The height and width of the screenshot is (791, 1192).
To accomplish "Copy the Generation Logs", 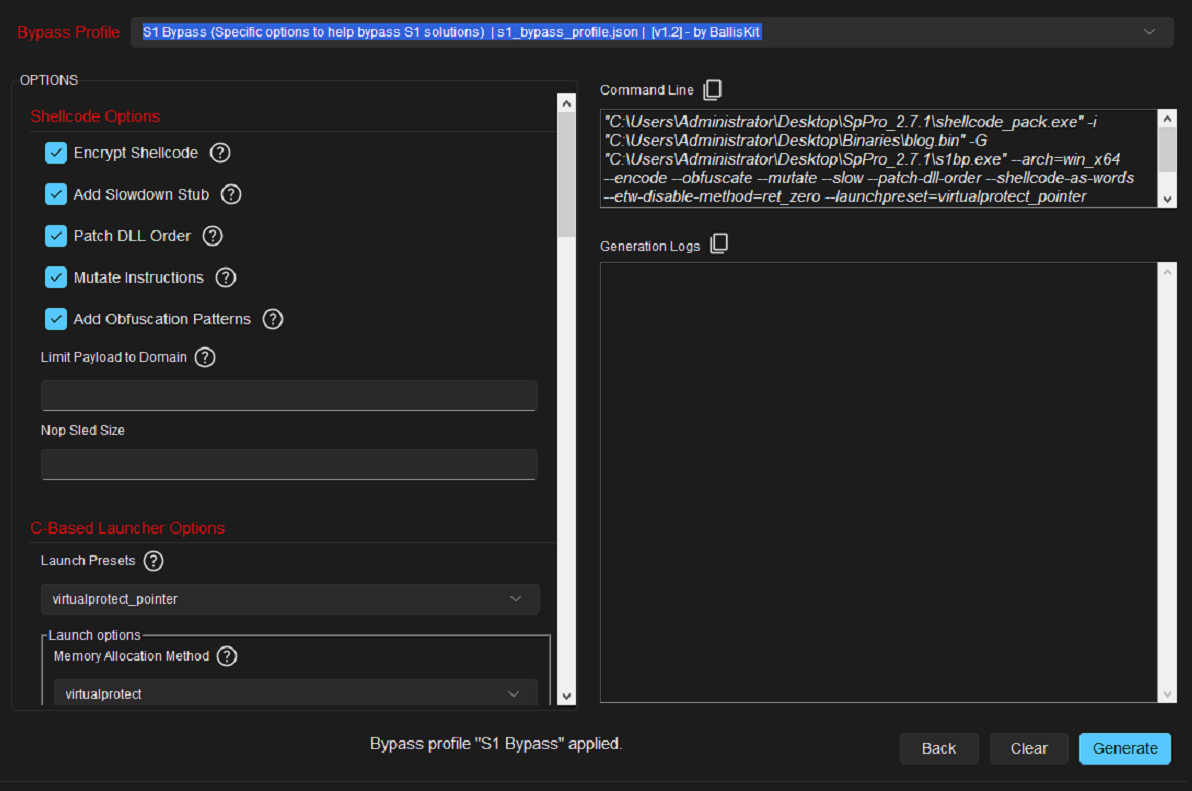I will 718,243.
